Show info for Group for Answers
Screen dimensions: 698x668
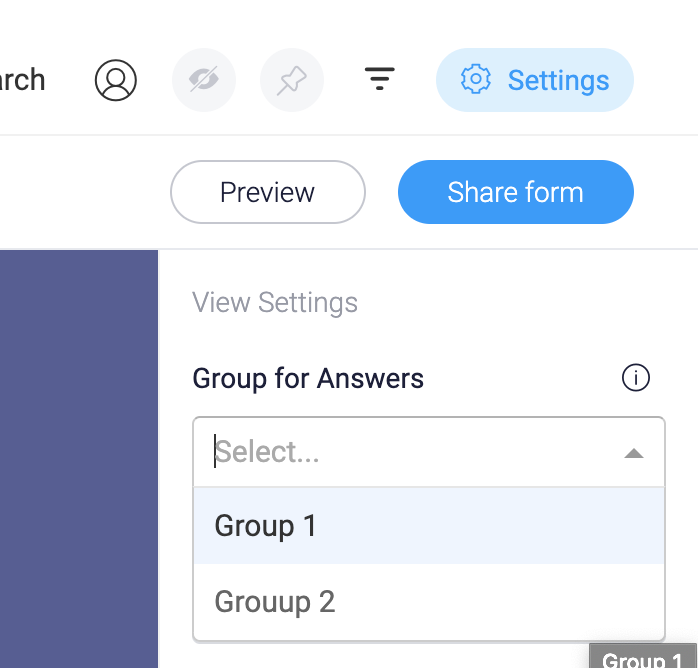[x=636, y=378]
